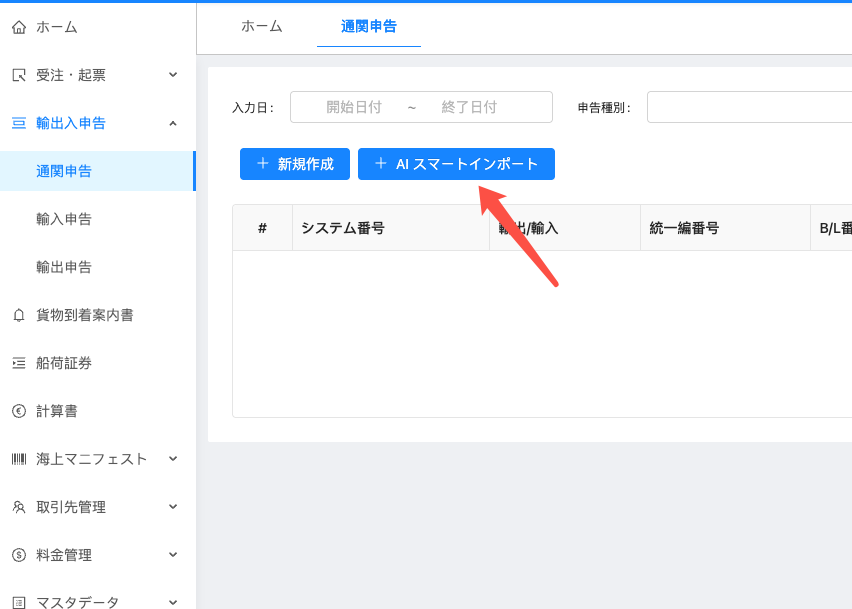Click the 申告種別 label
The height and width of the screenshot is (609, 852).
click(x=604, y=108)
